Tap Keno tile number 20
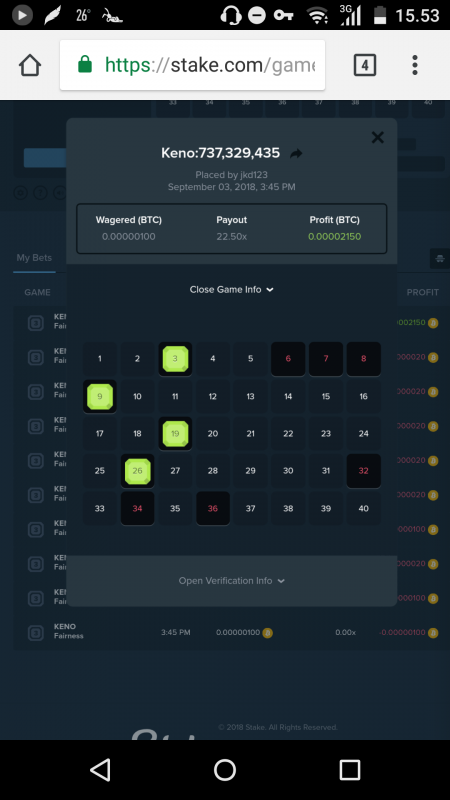450x800 pixels. pyautogui.click(x=213, y=434)
